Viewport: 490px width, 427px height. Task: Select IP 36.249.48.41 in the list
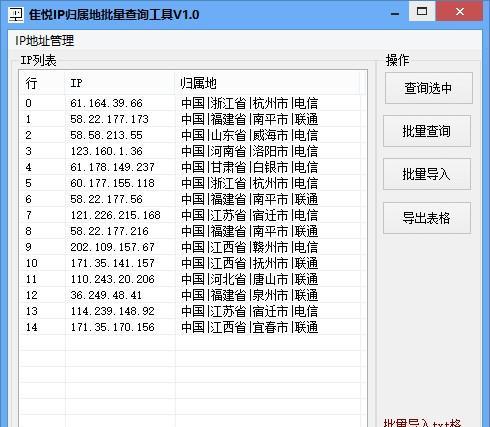coord(106,295)
